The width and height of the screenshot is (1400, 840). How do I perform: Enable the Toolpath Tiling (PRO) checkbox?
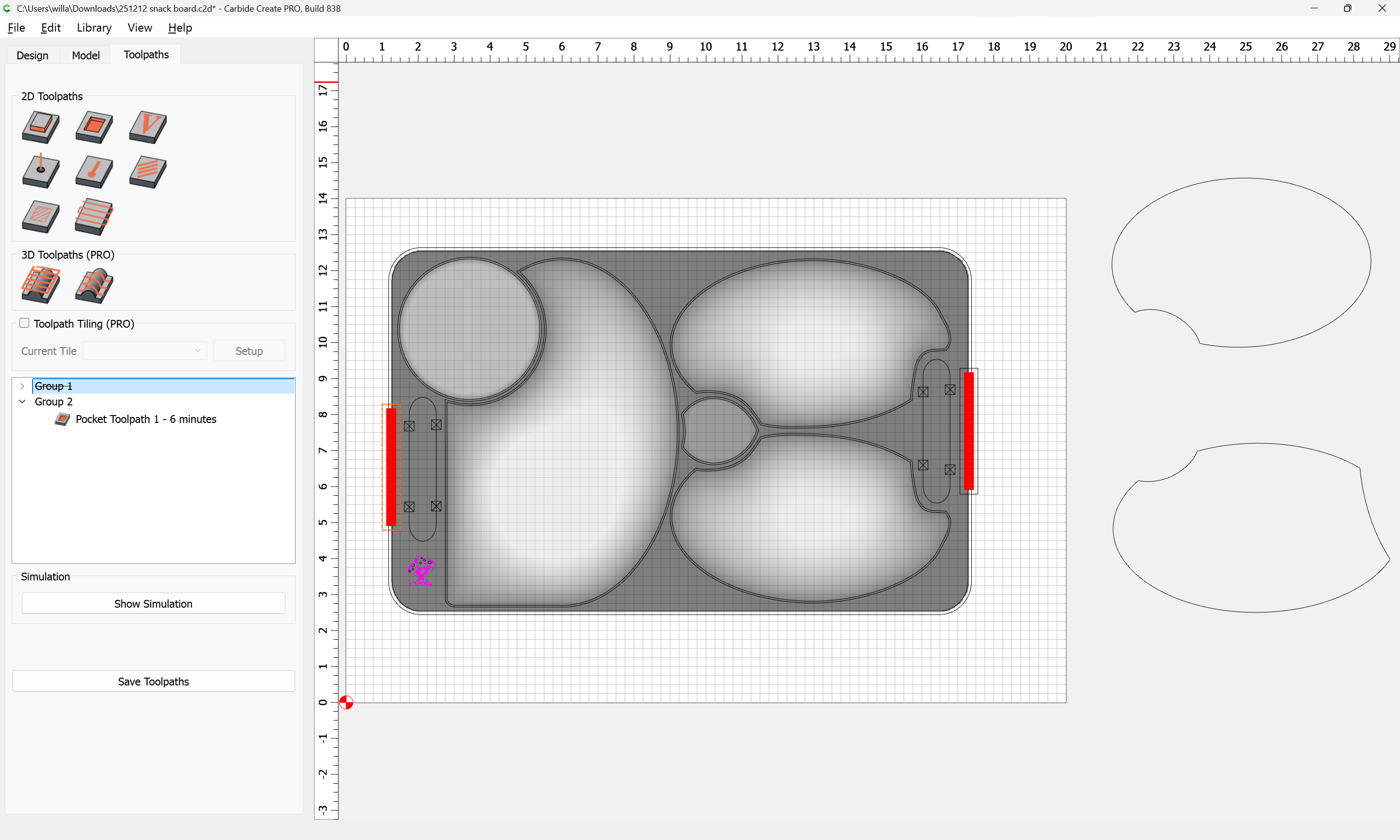(24, 323)
